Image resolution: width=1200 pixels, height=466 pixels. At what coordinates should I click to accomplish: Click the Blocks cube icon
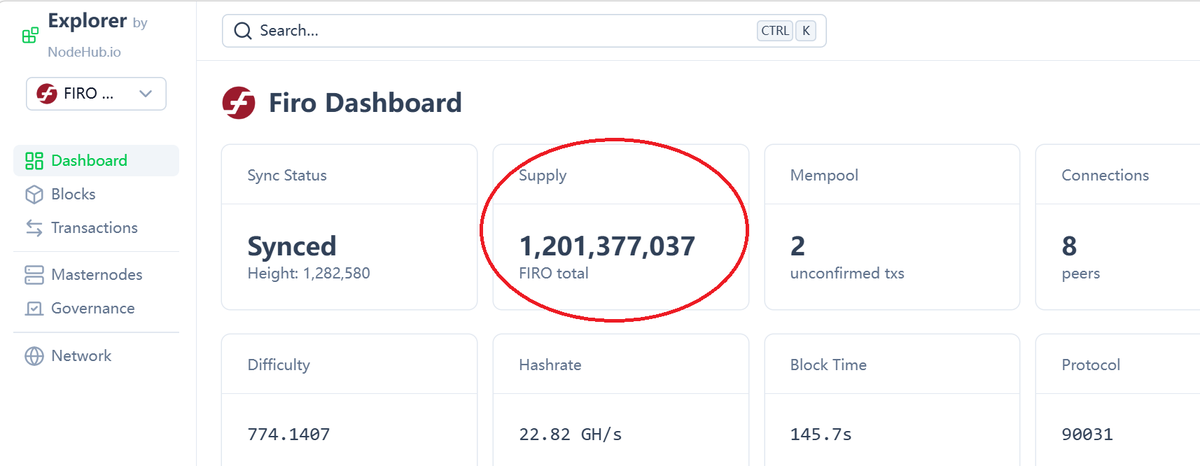(x=34, y=194)
